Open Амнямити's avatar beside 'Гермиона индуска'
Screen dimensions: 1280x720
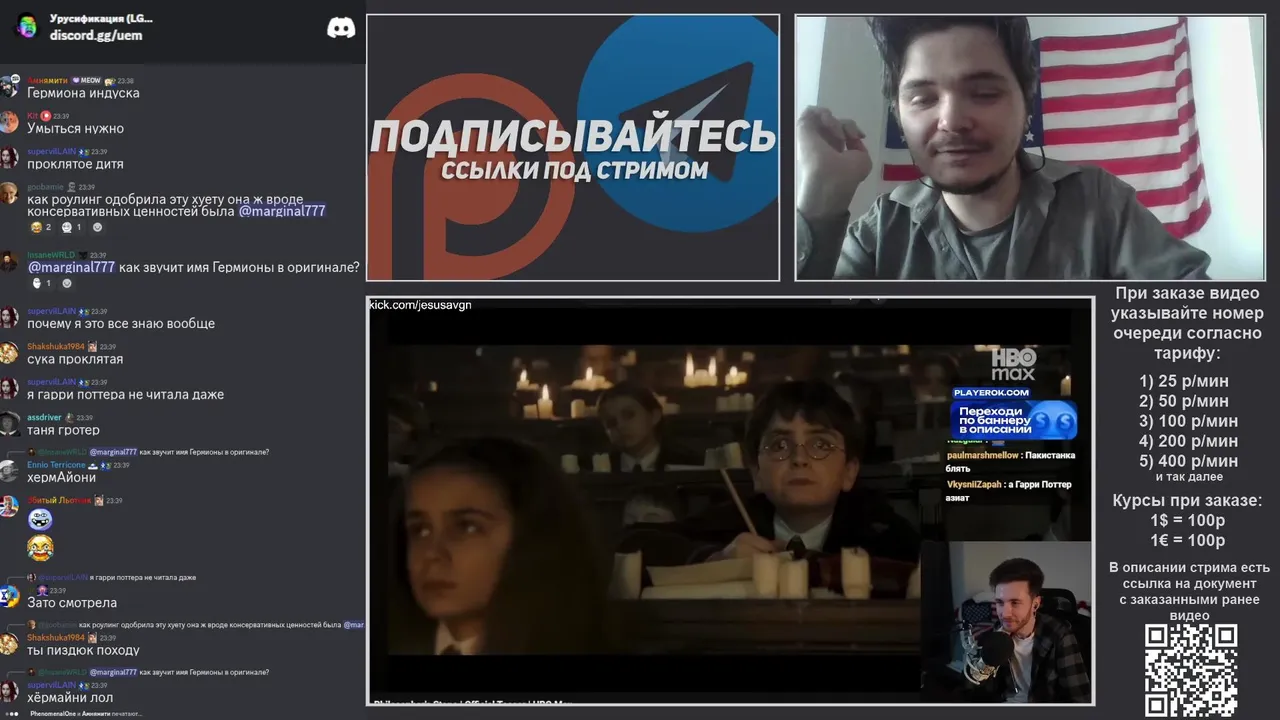9,87
